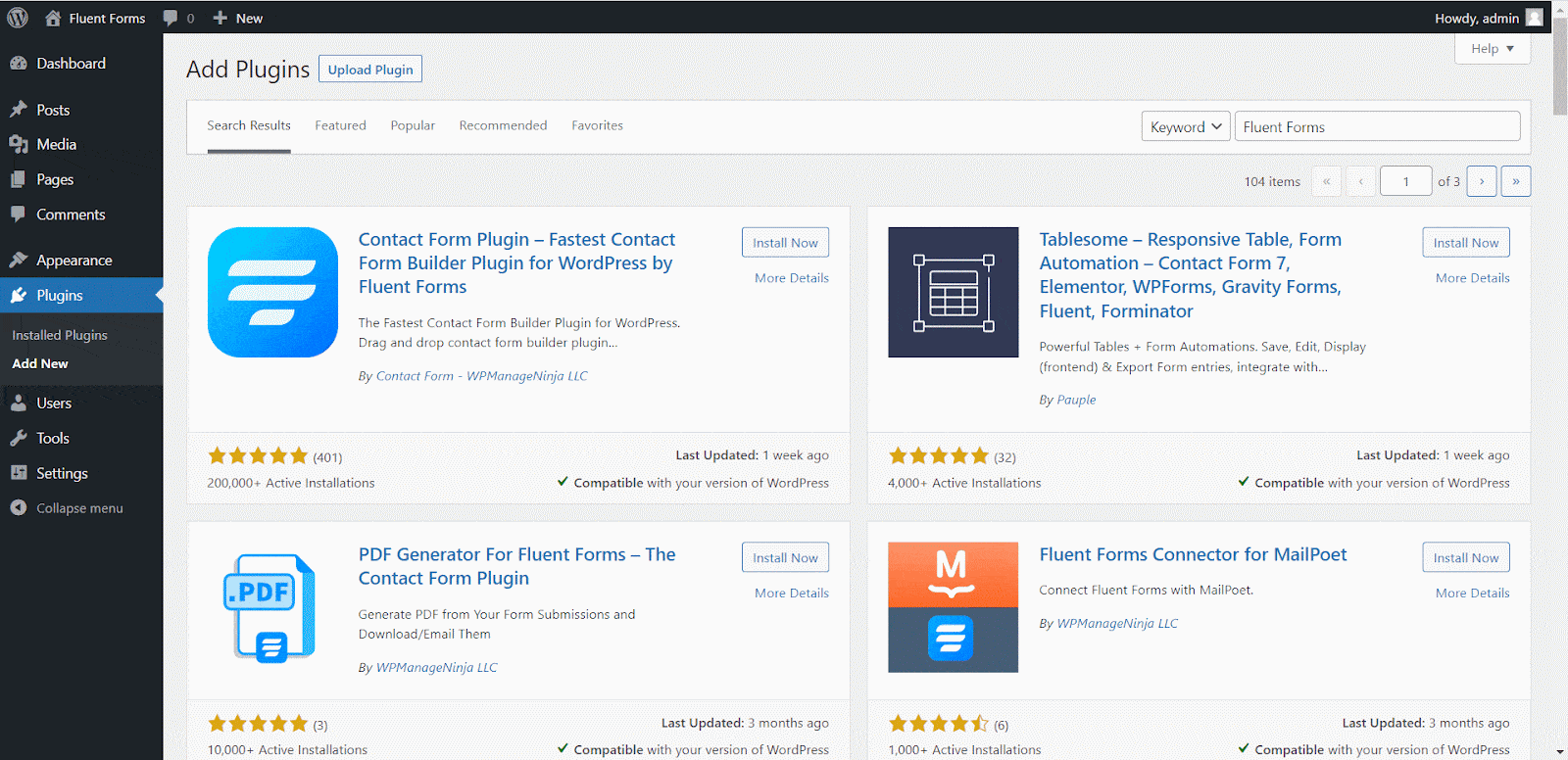Click the current page number field
This screenshot has width=1568, height=760.
coord(1406,181)
